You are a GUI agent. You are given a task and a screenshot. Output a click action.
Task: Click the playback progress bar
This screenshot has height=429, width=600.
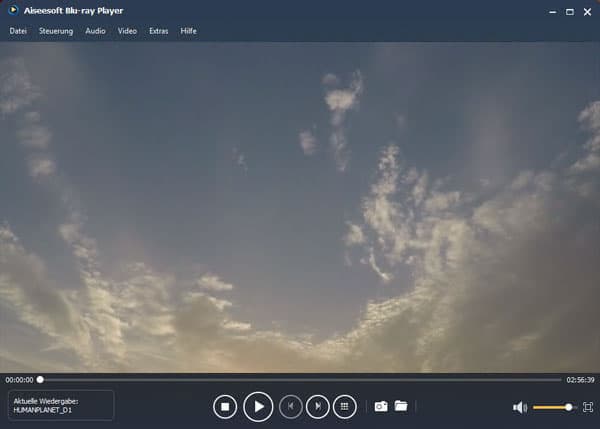300,380
